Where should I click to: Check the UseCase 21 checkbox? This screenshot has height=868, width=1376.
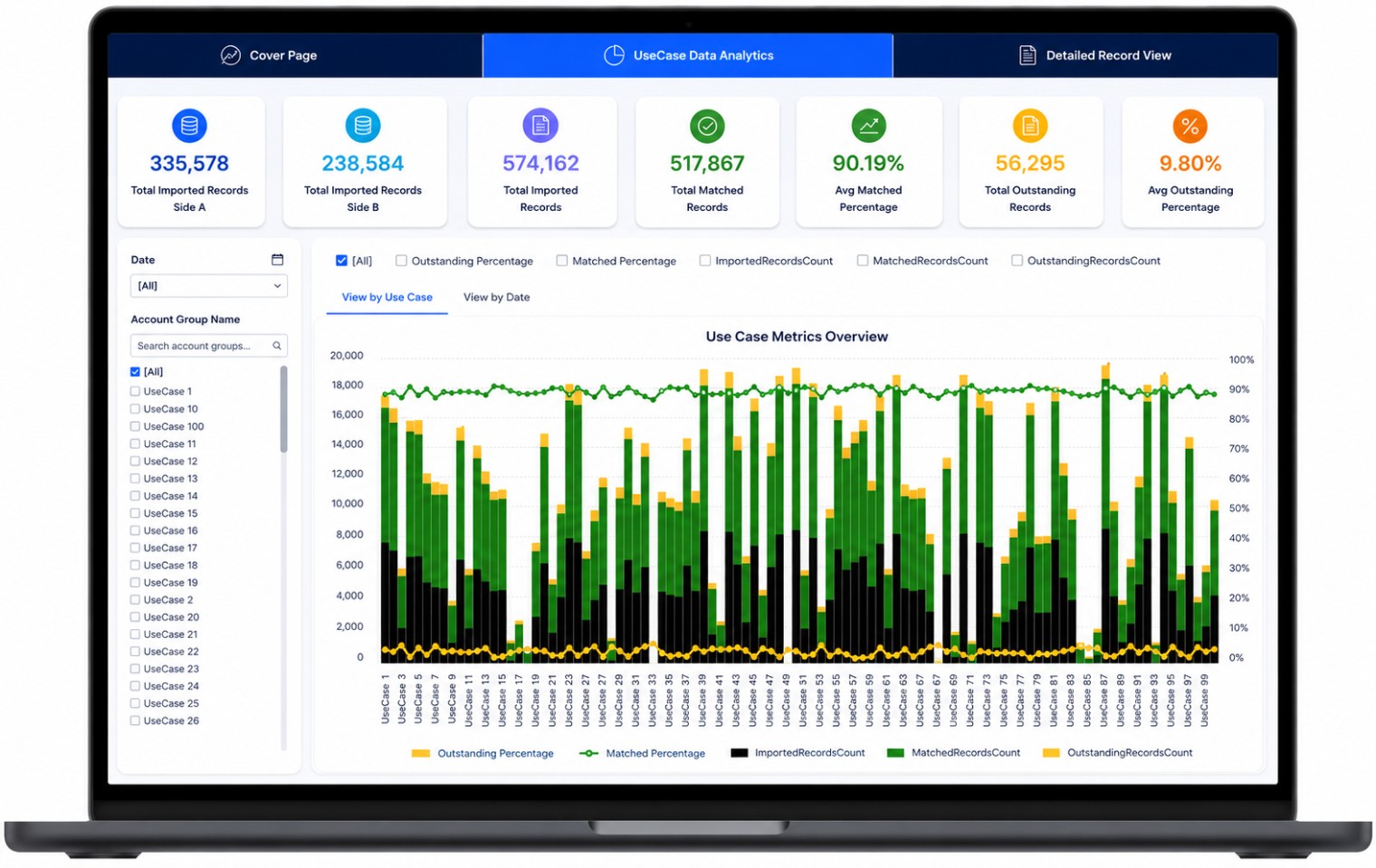pyautogui.click(x=135, y=634)
